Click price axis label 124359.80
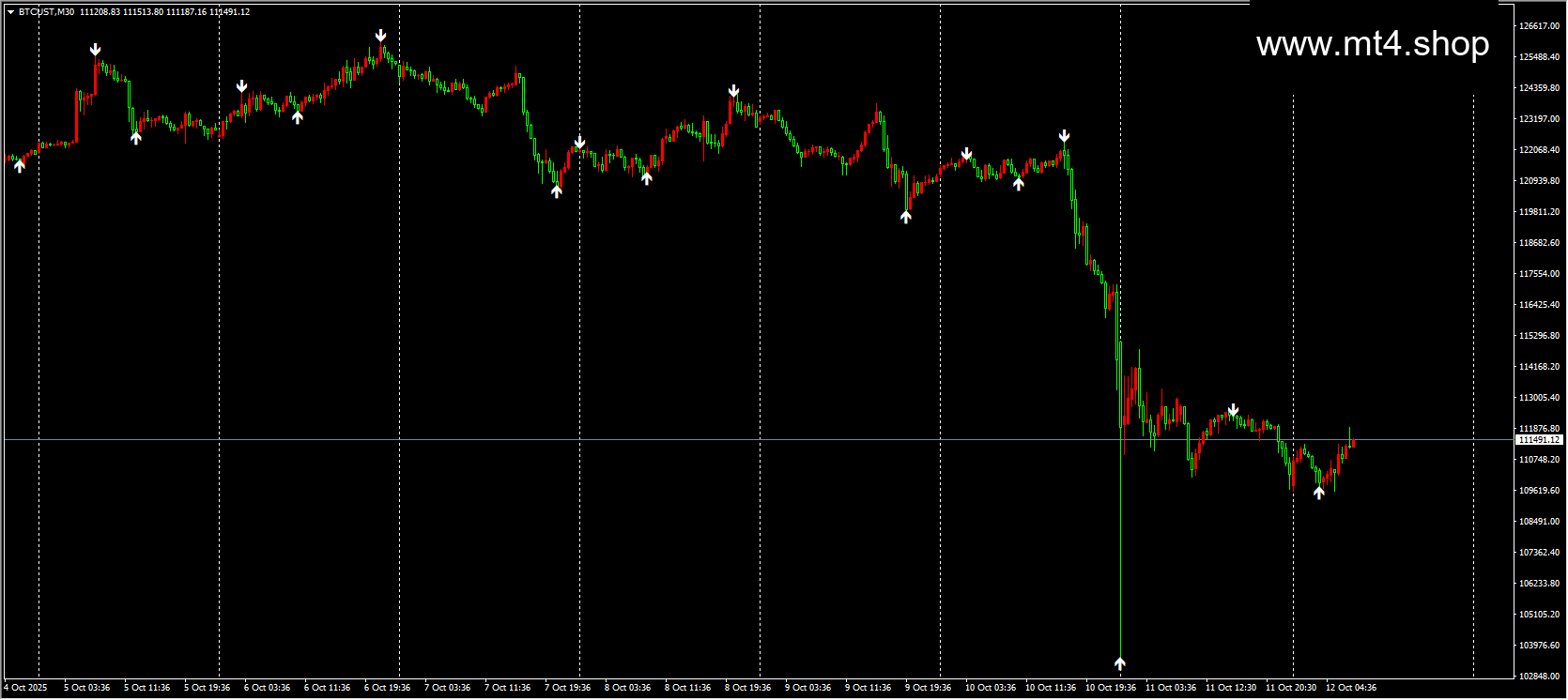The image size is (1568, 700). (x=1540, y=88)
